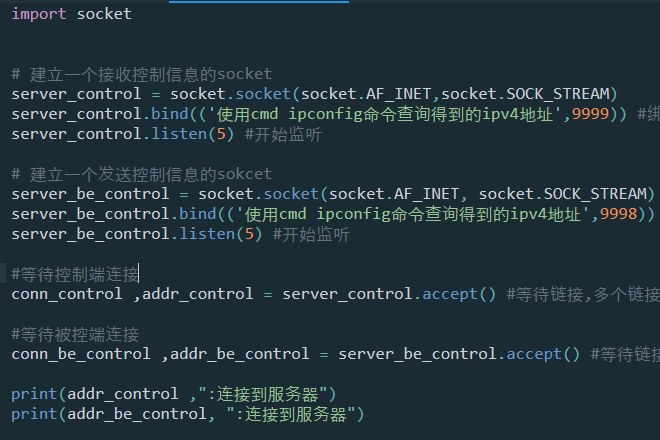
Task: Click conn_control variable name
Action: [x=67, y=294]
